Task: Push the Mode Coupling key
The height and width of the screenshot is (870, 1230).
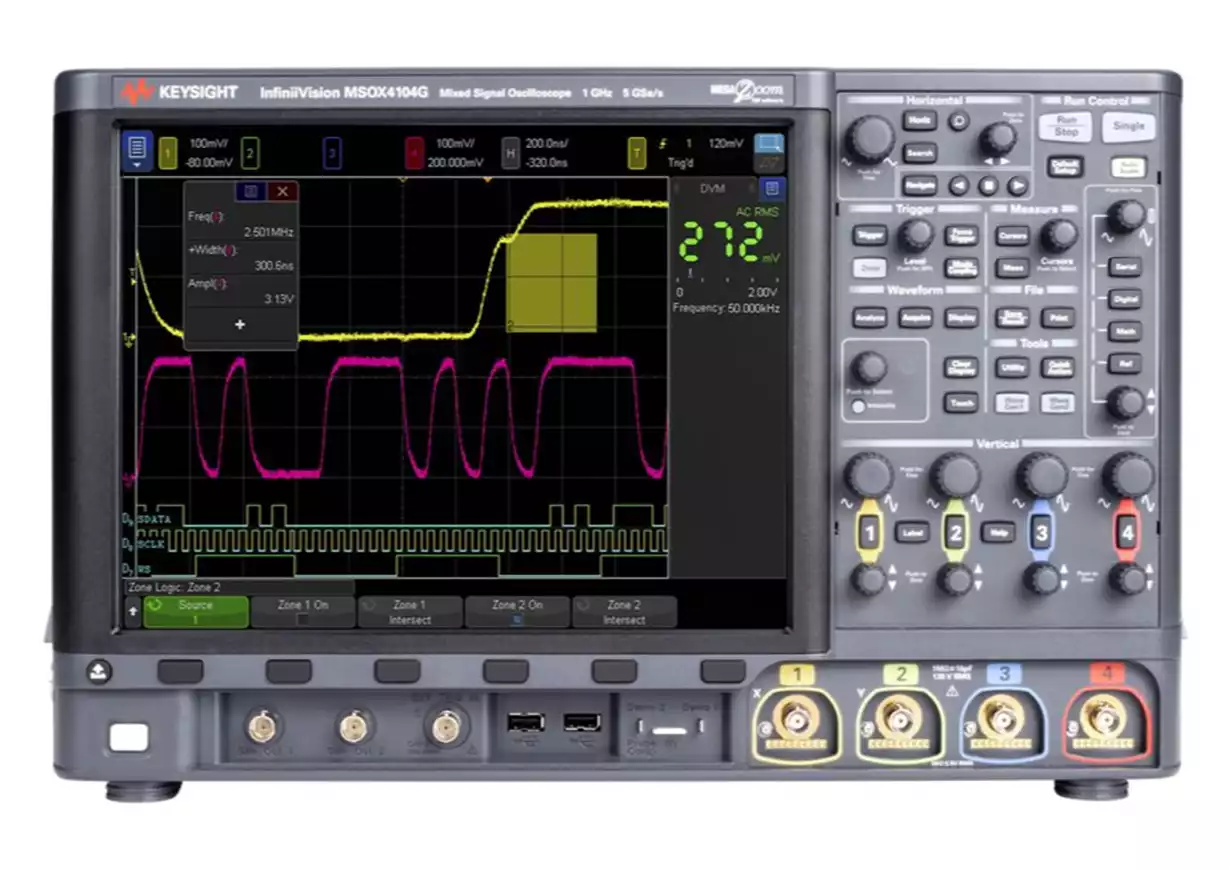Action: 961,268
